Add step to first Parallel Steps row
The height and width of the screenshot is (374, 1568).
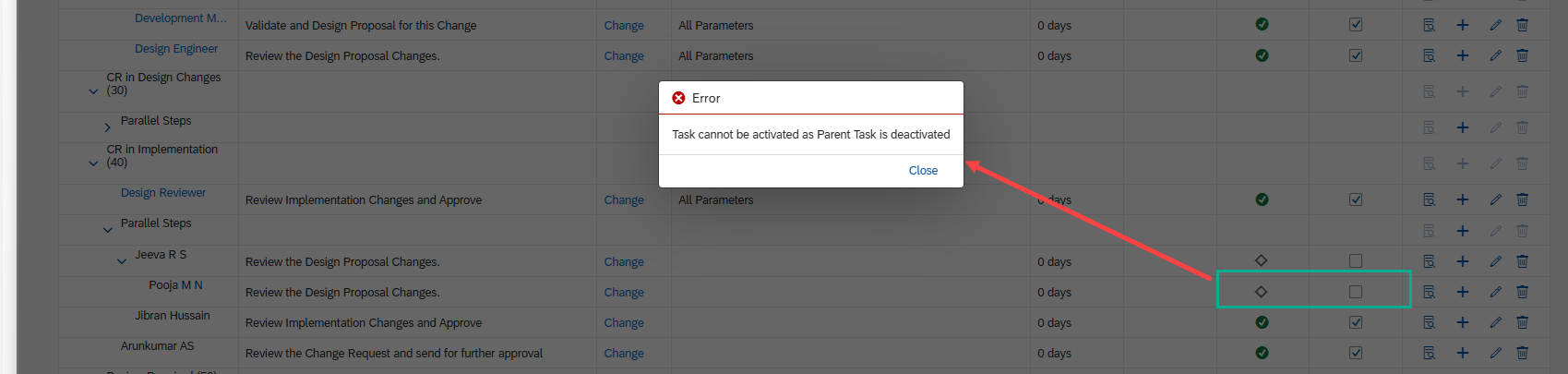click(1462, 127)
